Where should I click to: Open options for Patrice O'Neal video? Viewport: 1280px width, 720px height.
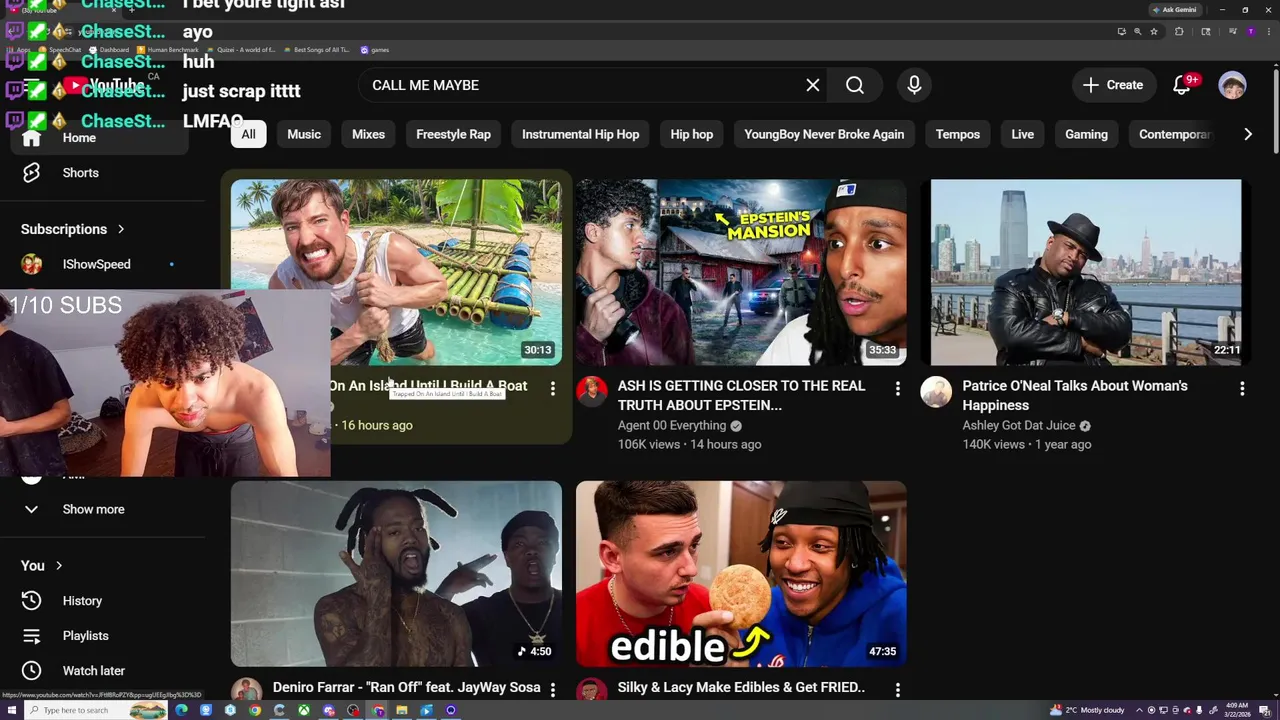coord(1242,388)
